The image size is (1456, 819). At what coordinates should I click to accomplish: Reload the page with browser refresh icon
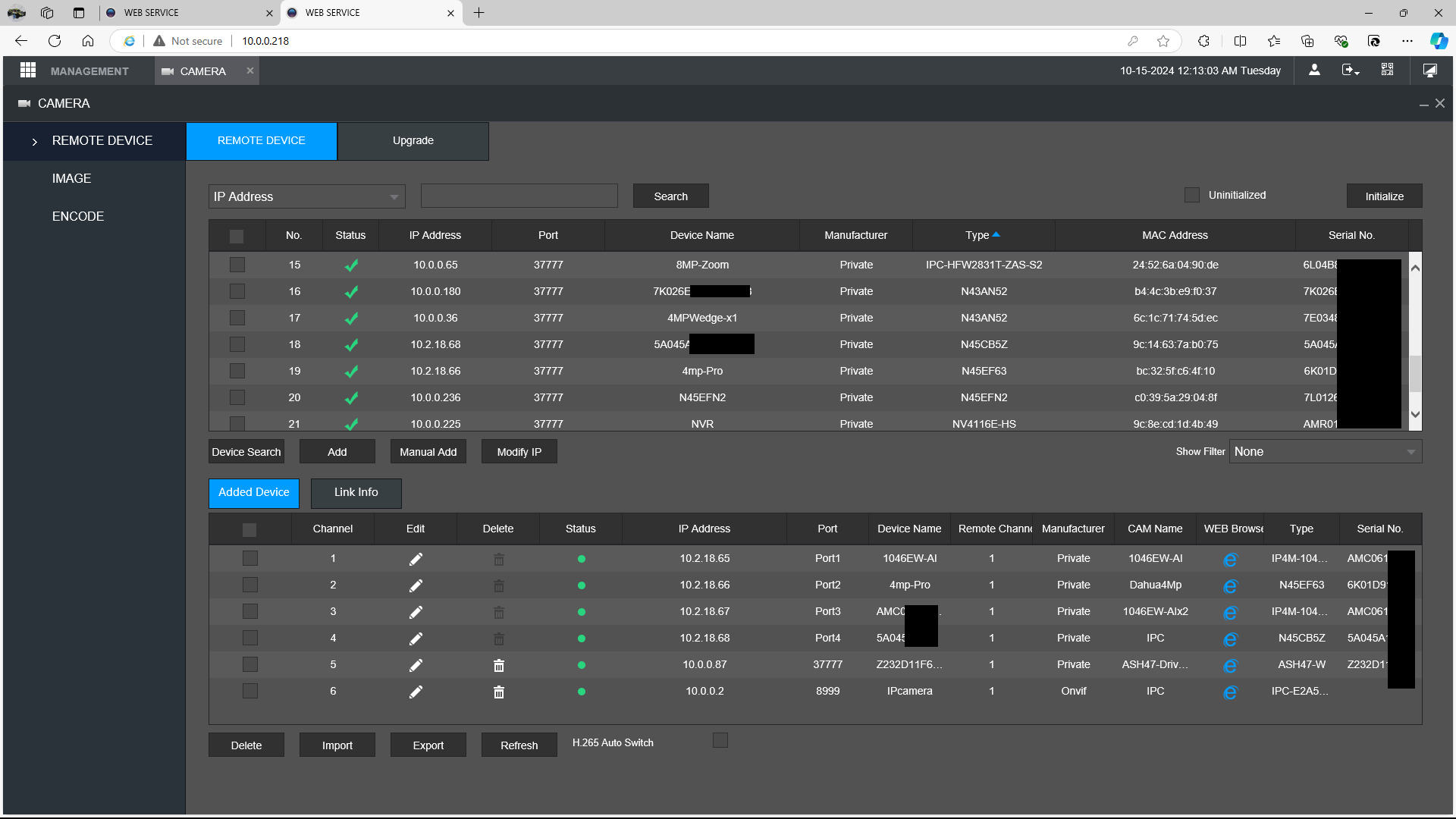55,41
